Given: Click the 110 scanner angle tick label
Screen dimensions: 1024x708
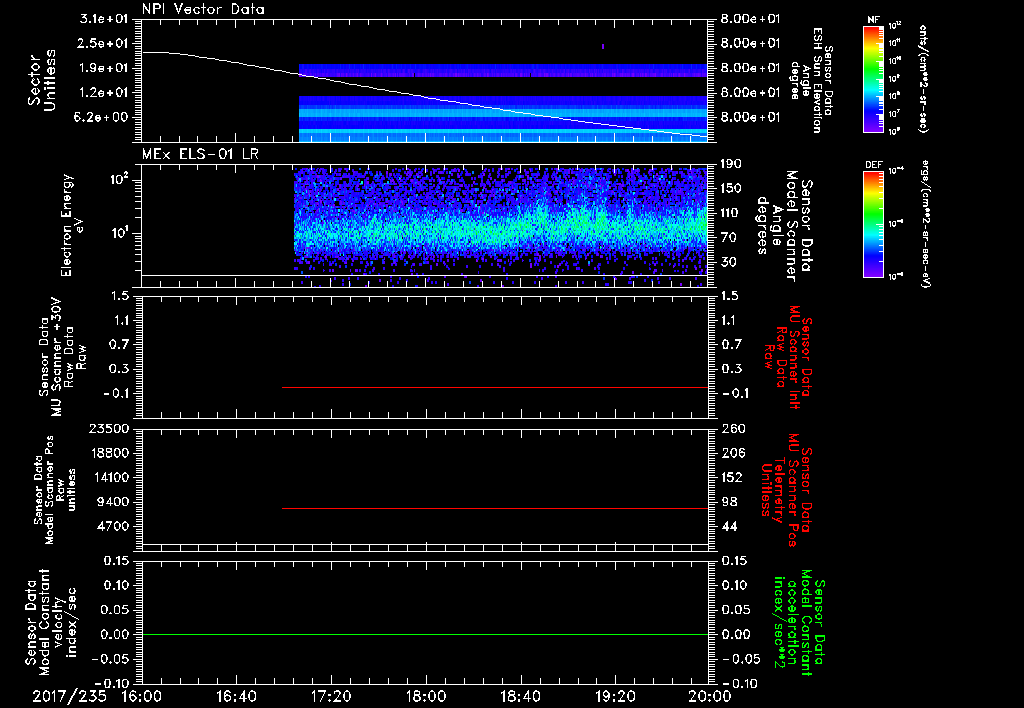Looking at the screenshot, I should (731, 213).
